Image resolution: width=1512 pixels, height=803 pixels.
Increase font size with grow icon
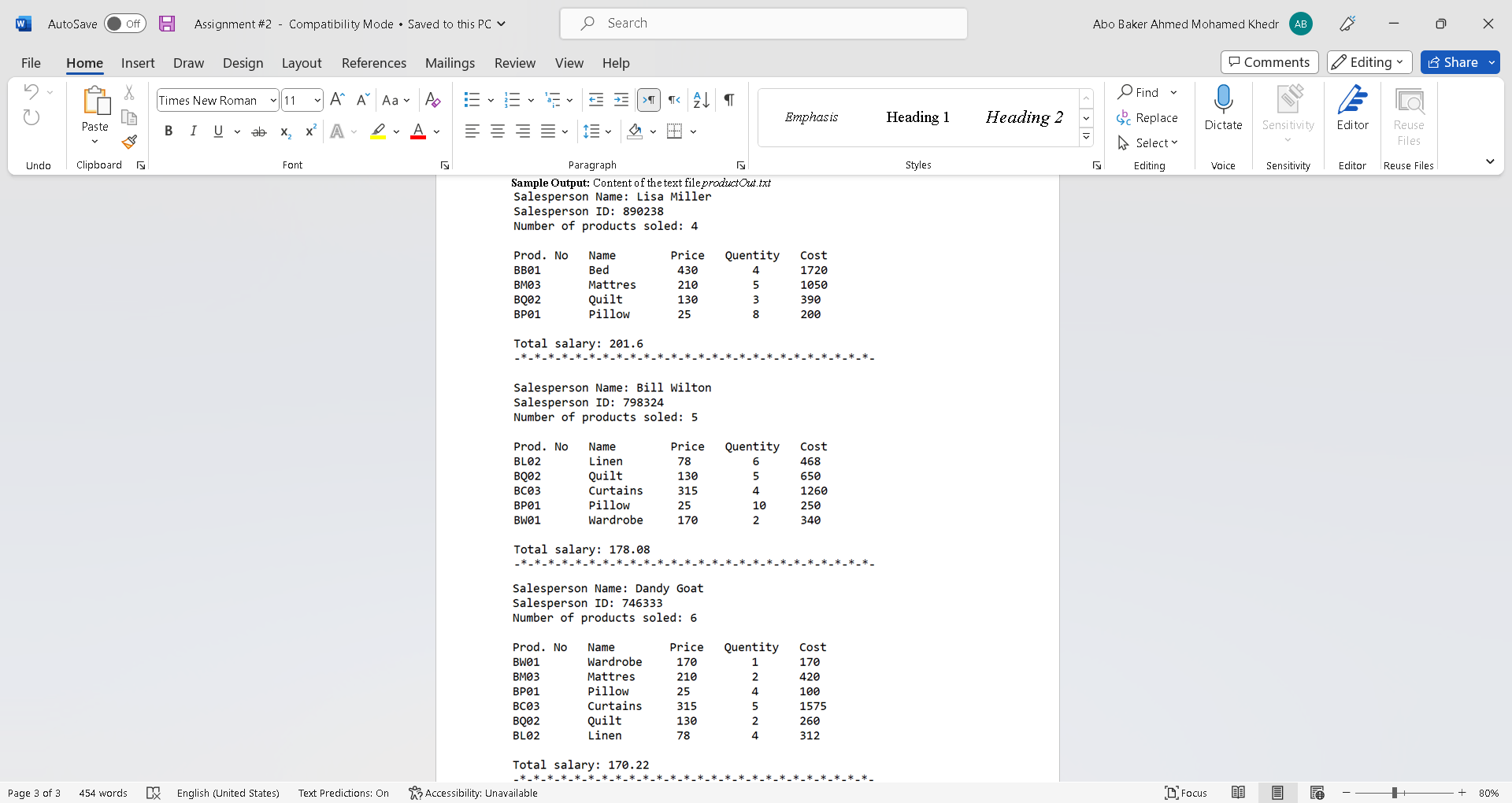coord(337,100)
